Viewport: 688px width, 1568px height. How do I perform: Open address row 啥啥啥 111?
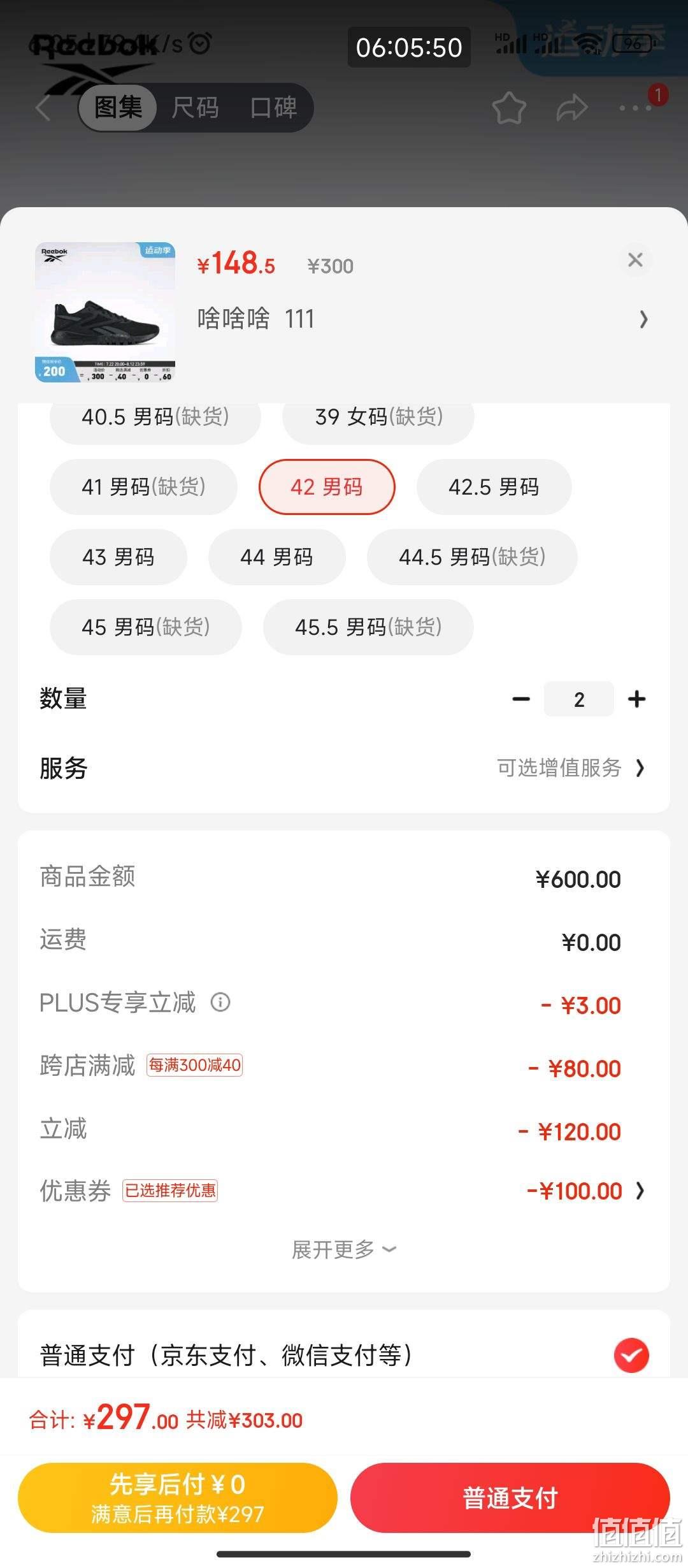423,319
